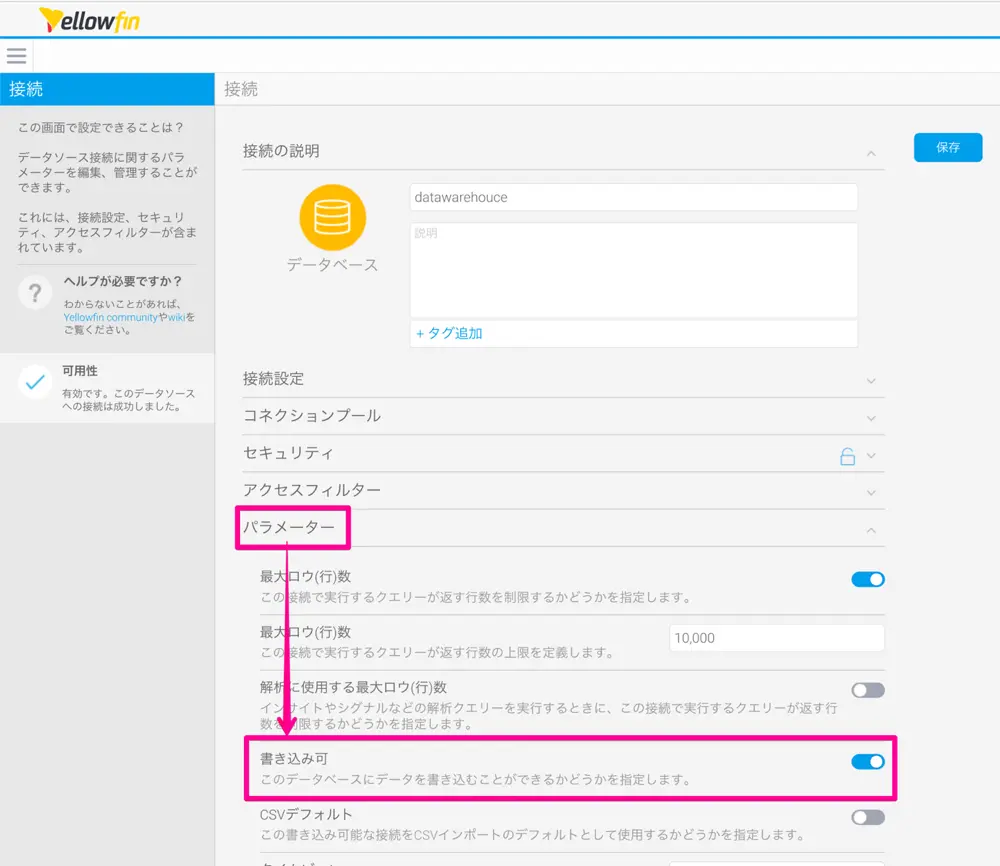Image resolution: width=1000 pixels, height=866 pixels.
Task: Turn on the CSVデフォルト switch
Action: click(x=867, y=817)
